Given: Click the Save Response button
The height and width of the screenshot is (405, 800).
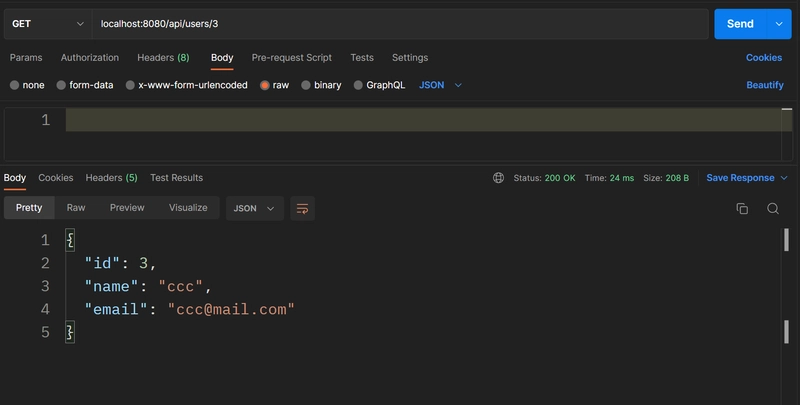Looking at the screenshot, I should pos(740,178).
